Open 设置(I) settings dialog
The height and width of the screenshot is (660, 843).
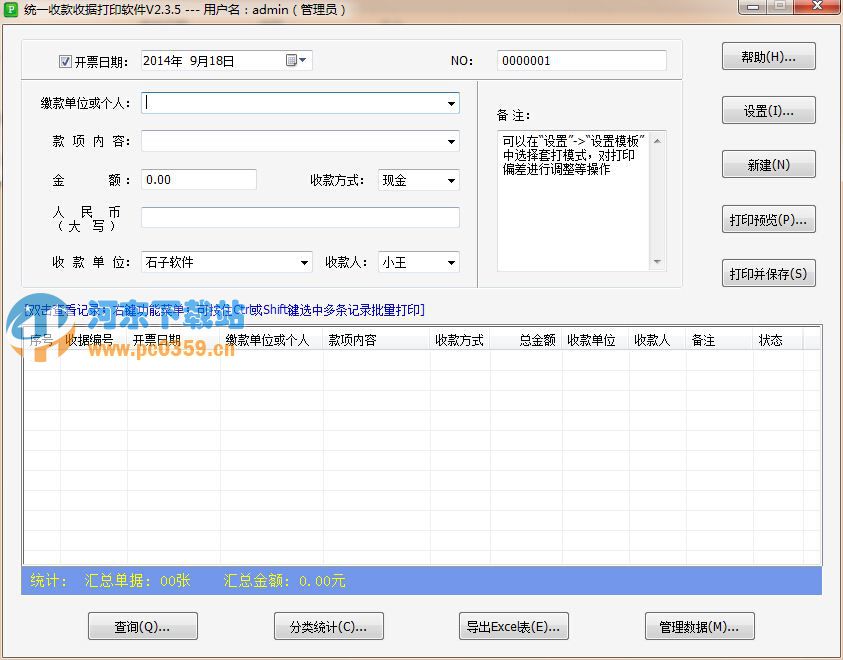click(768, 110)
